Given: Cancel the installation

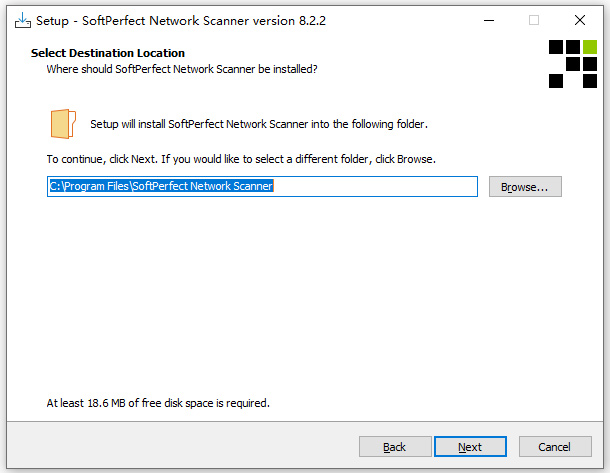Looking at the screenshot, I should click(554, 447).
